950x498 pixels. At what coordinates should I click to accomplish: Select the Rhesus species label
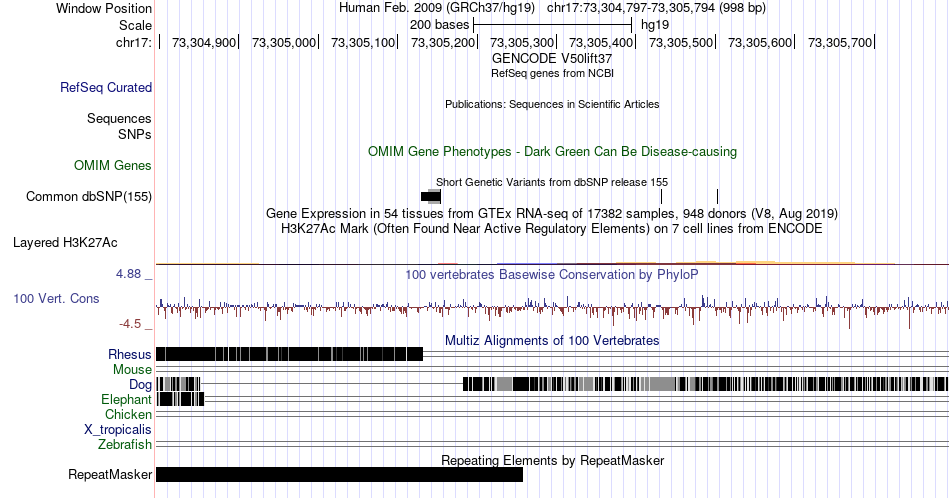[130, 354]
